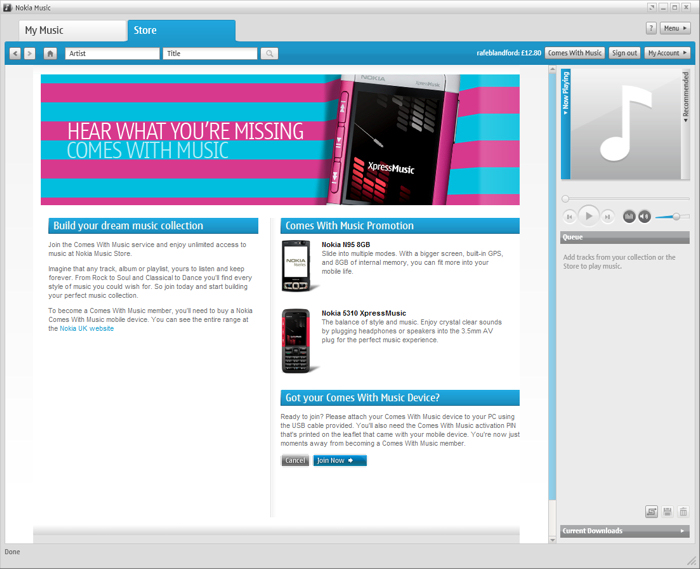Mute audio with the speaker icon
This screenshot has height=569, width=700.
click(x=644, y=216)
